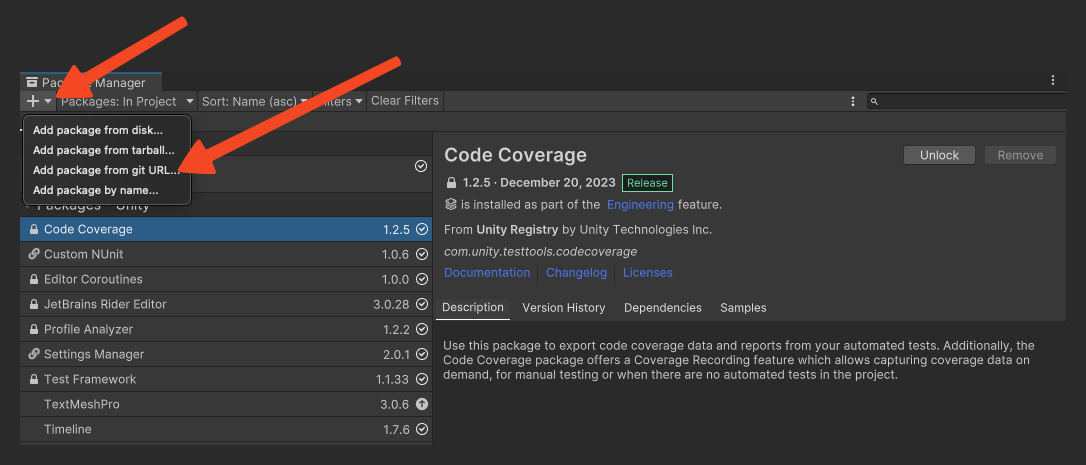Select the Test Framework package row
The image size is (1086, 465).
226,379
